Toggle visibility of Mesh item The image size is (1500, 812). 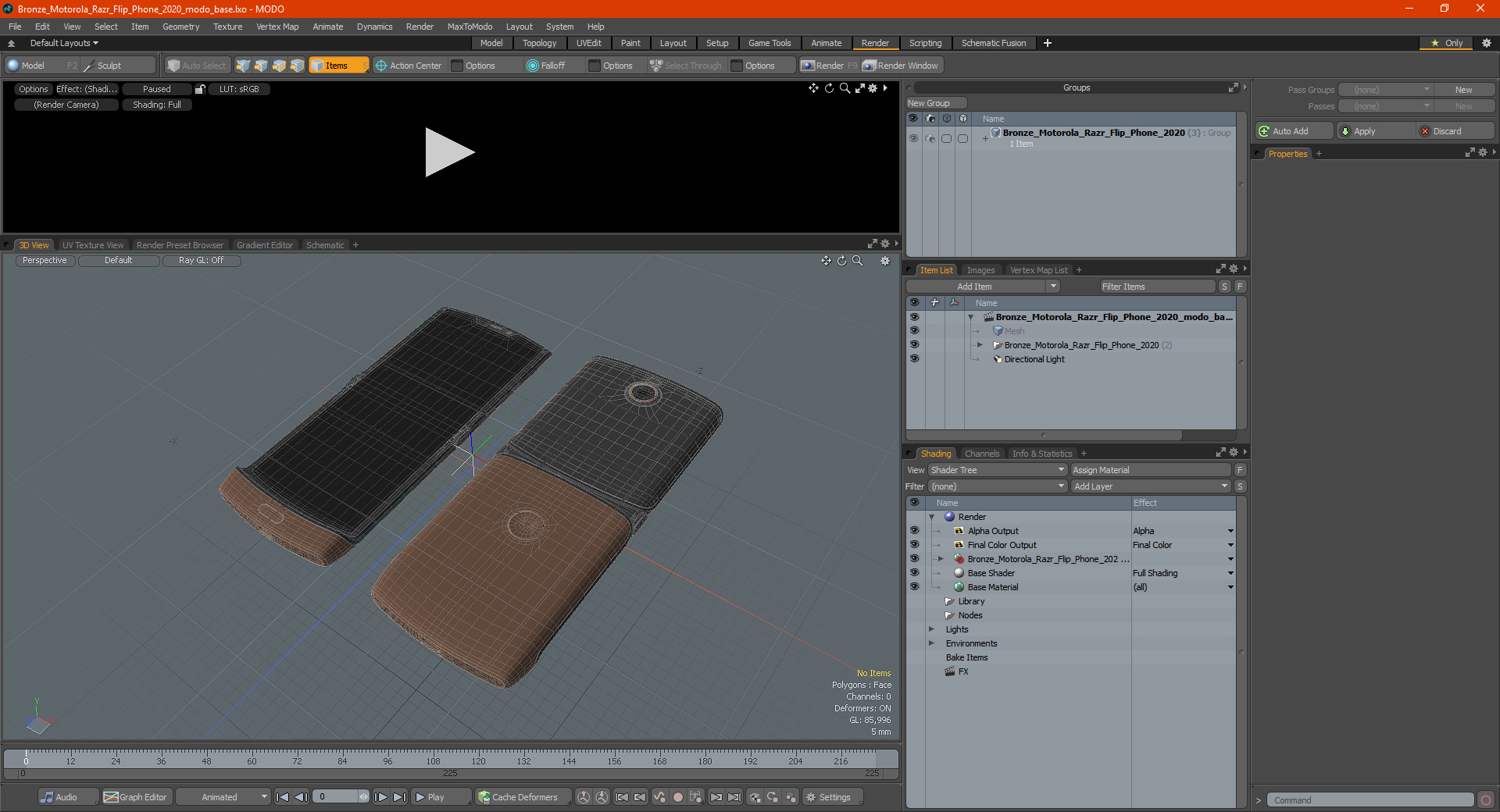point(914,331)
